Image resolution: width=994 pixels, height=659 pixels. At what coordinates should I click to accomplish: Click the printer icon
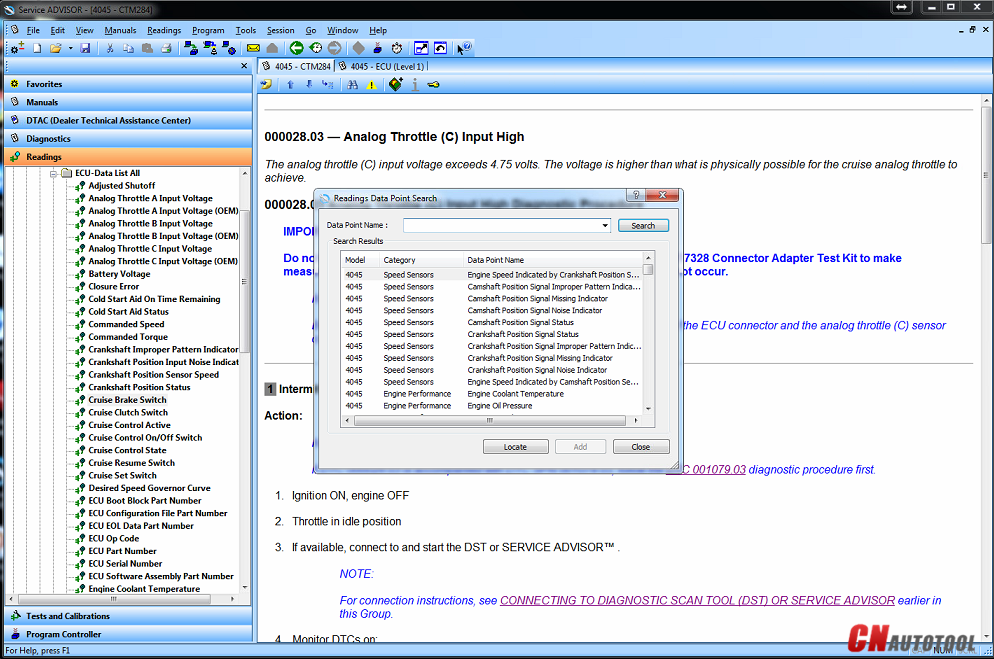coord(166,48)
